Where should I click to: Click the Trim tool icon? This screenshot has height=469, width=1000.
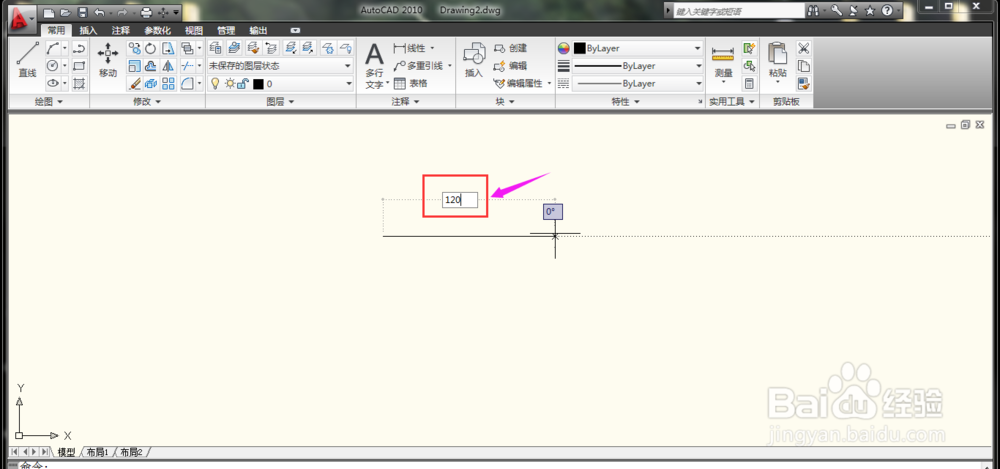[188, 66]
